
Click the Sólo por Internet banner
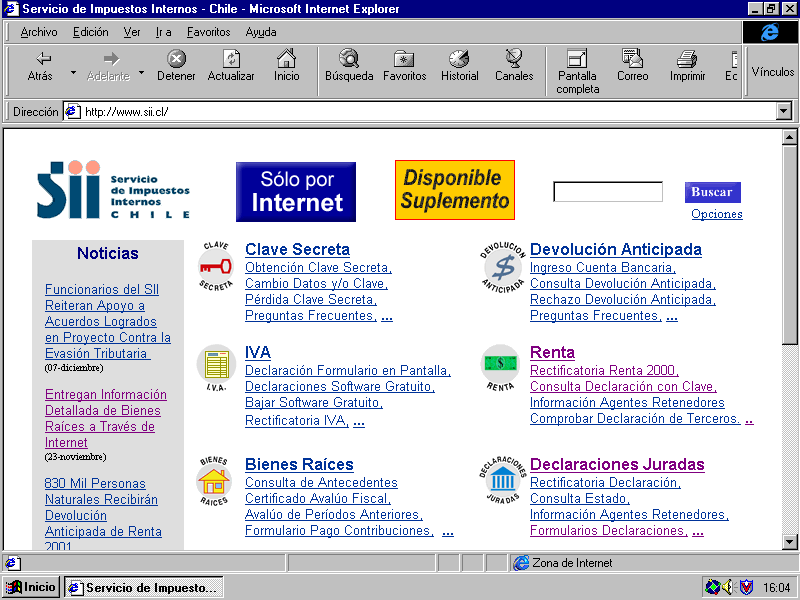tap(296, 192)
